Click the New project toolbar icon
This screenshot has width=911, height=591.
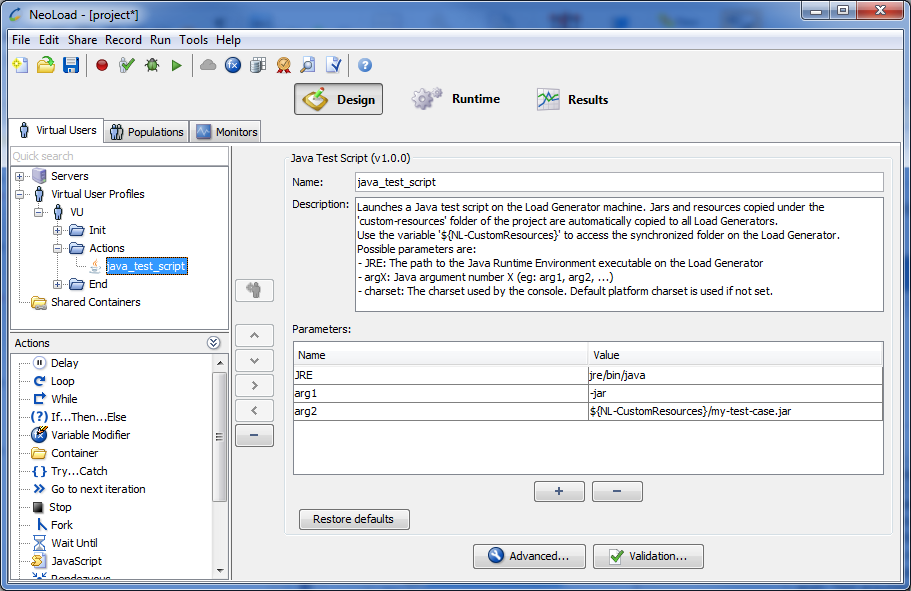point(21,65)
